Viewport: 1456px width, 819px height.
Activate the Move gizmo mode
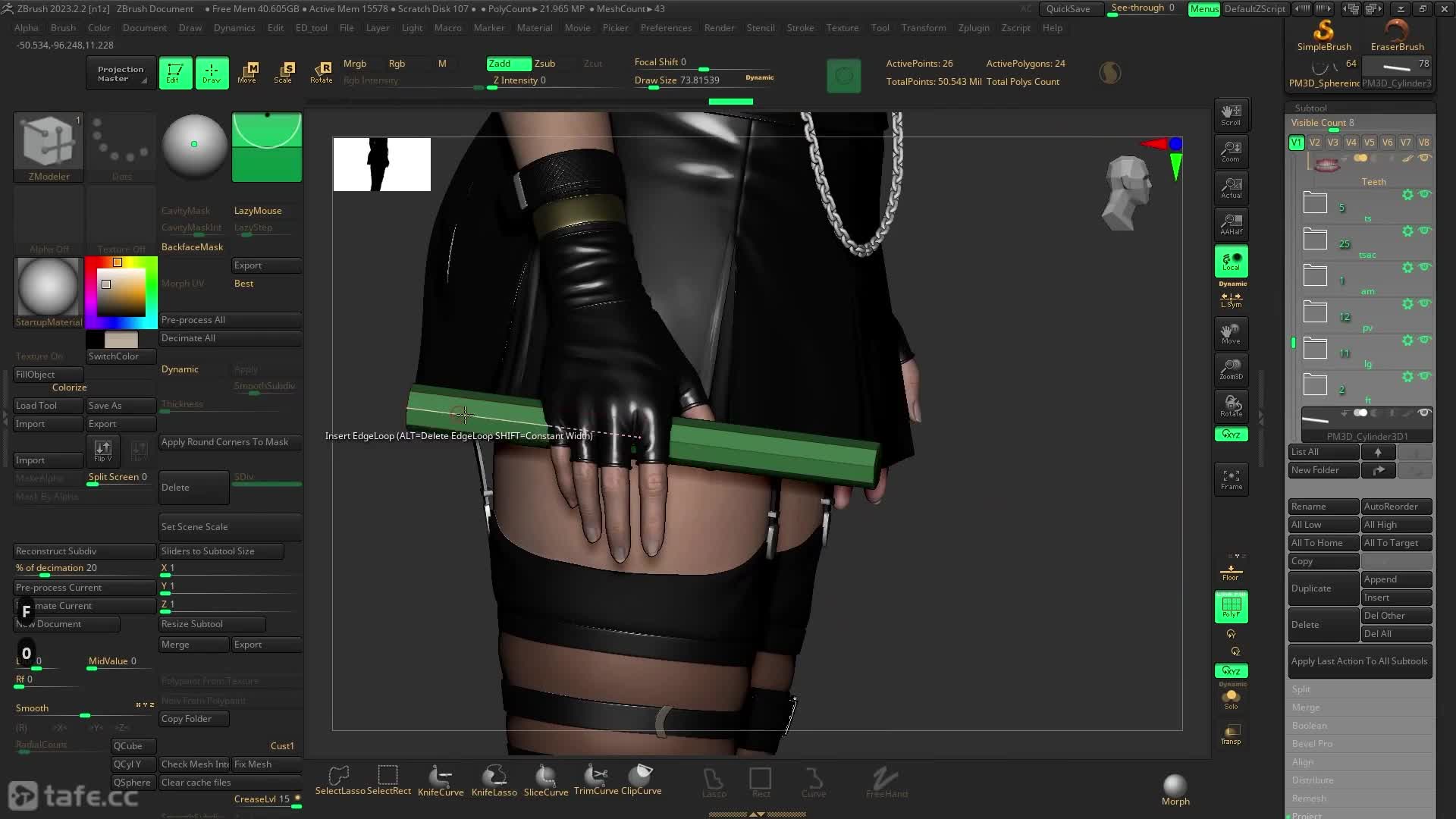[247, 72]
